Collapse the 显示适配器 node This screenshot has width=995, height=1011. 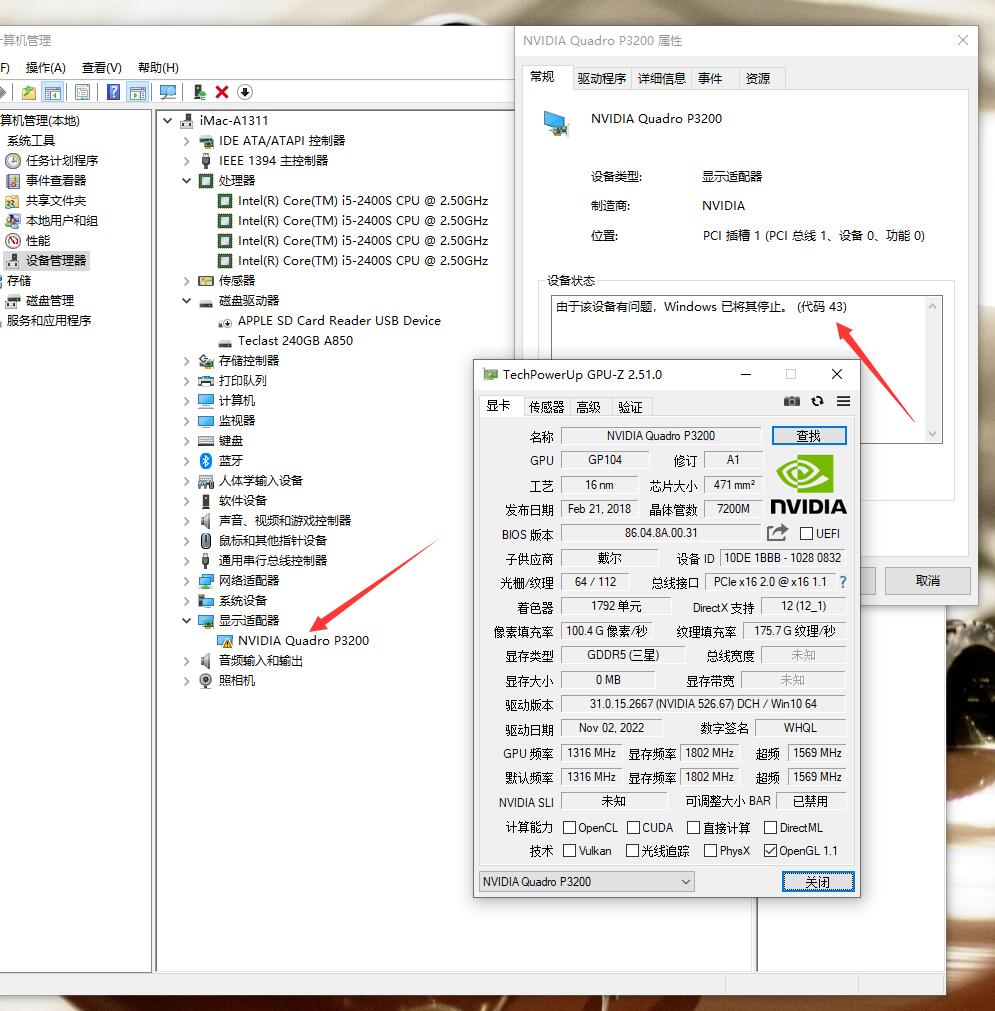186,620
